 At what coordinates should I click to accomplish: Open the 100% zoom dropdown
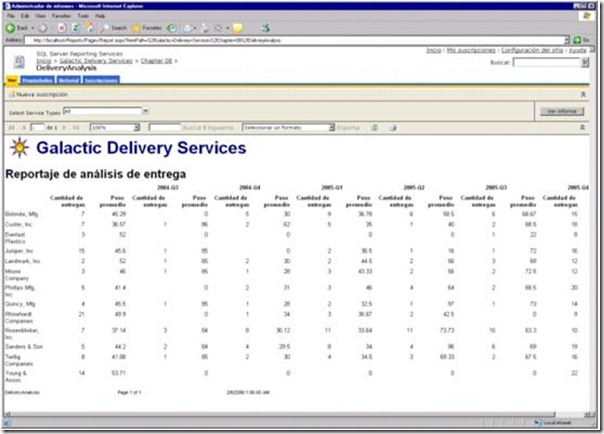pyautogui.click(x=136, y=127)
